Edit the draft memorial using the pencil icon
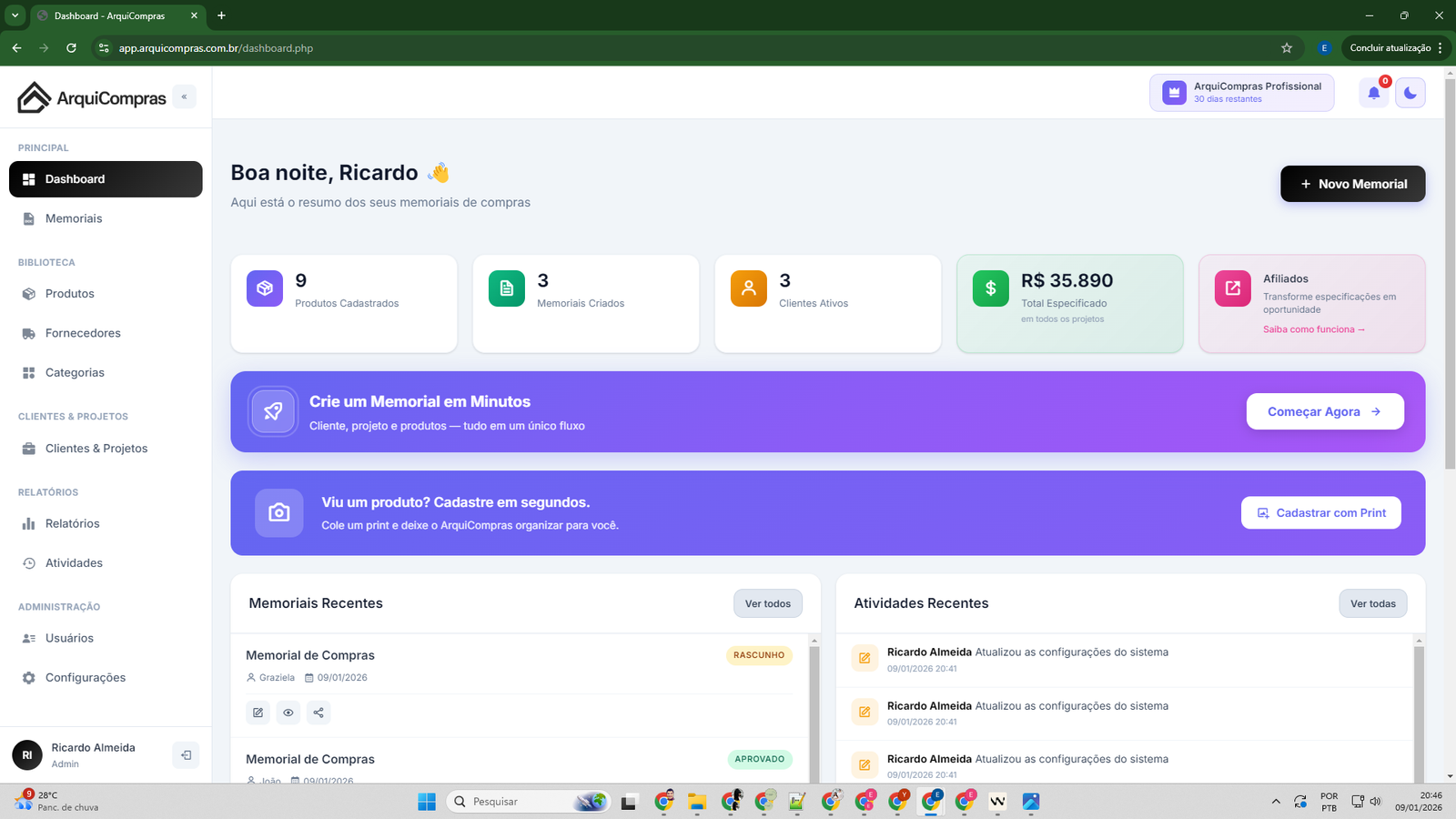1456x819 pixels. (258, 713)
